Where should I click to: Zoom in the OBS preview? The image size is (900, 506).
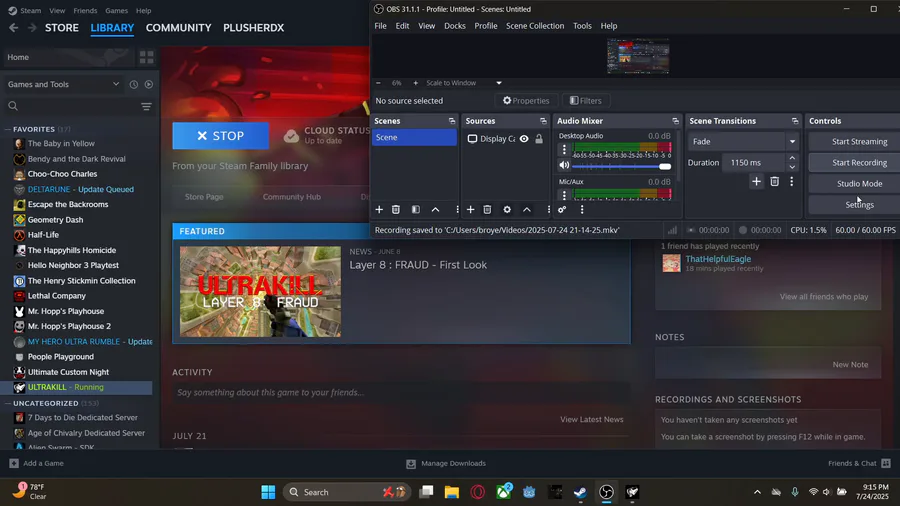(x=416, y=83)
